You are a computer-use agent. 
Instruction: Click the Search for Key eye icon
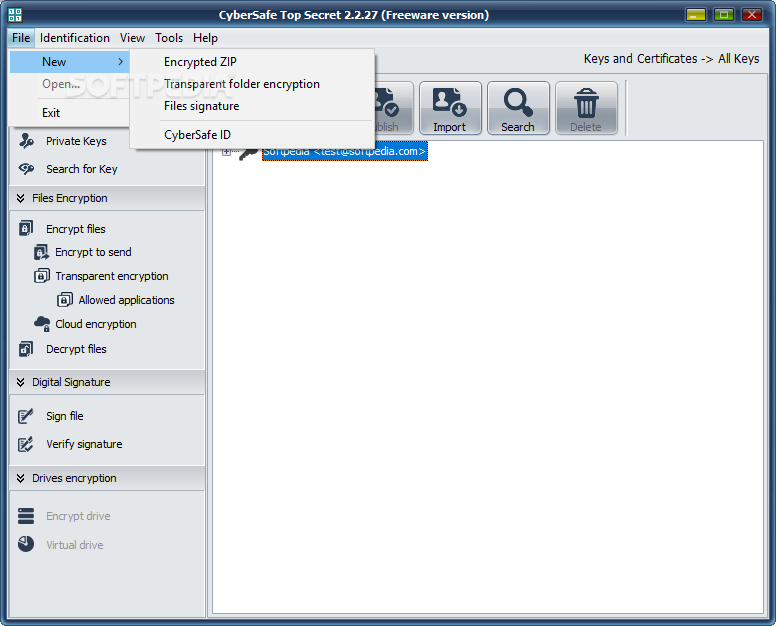(26, 169)
